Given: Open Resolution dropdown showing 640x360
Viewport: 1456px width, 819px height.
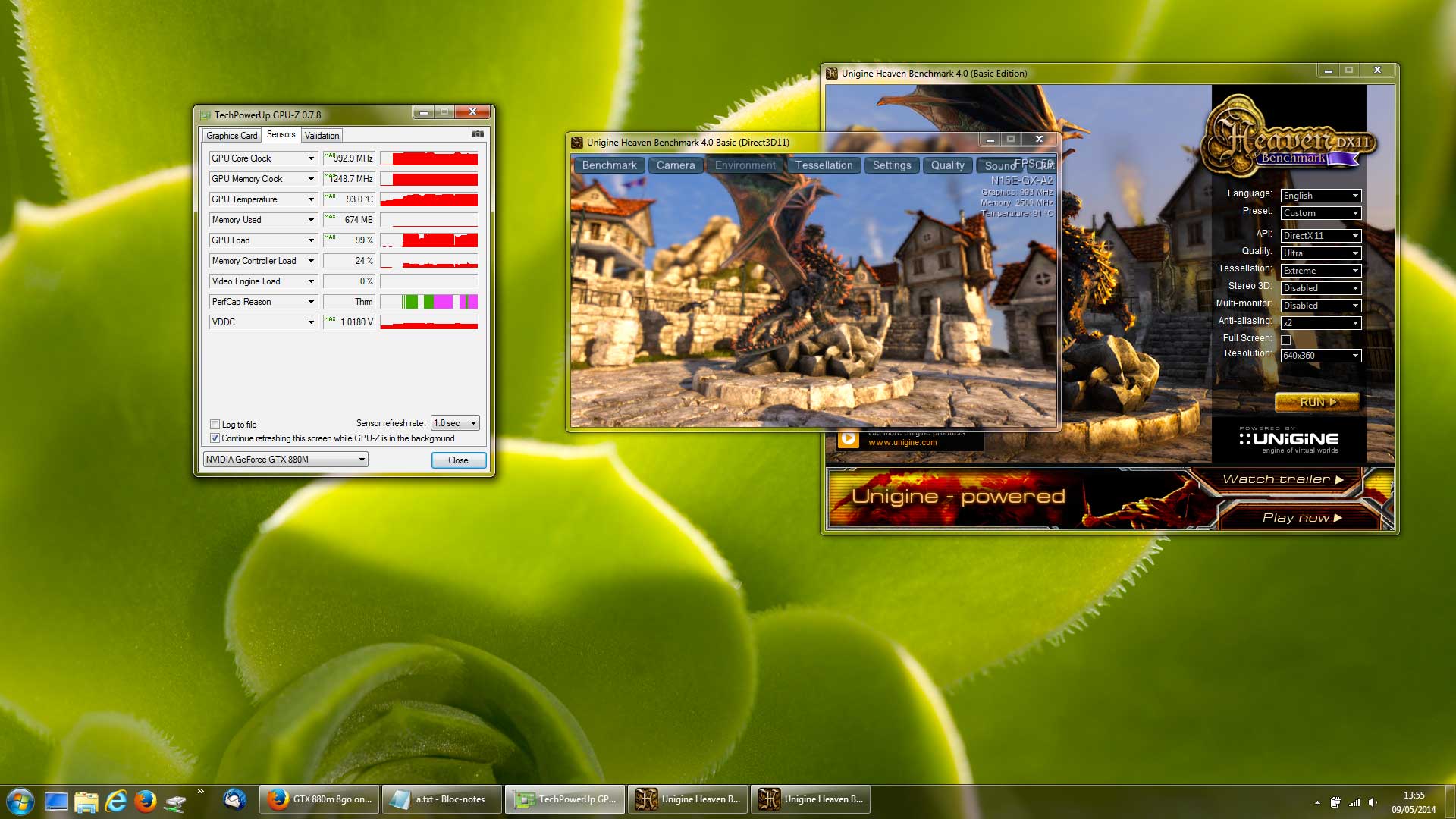Looking at the screenshot, I should click(1321, 356).
